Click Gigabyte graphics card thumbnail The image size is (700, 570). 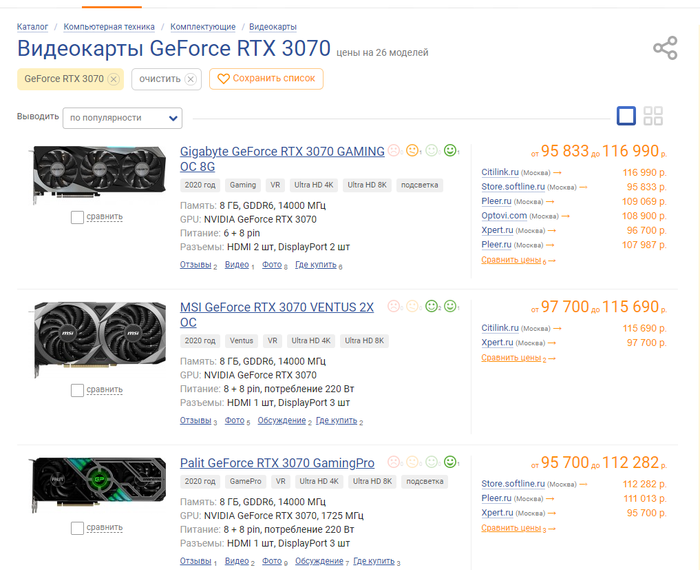(x=98, y=174)
